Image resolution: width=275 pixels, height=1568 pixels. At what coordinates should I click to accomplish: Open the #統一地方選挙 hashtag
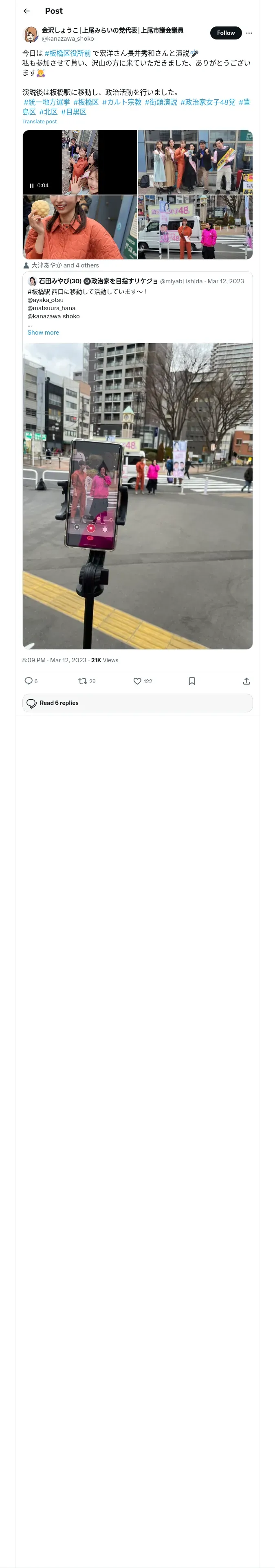coord(47,102)
